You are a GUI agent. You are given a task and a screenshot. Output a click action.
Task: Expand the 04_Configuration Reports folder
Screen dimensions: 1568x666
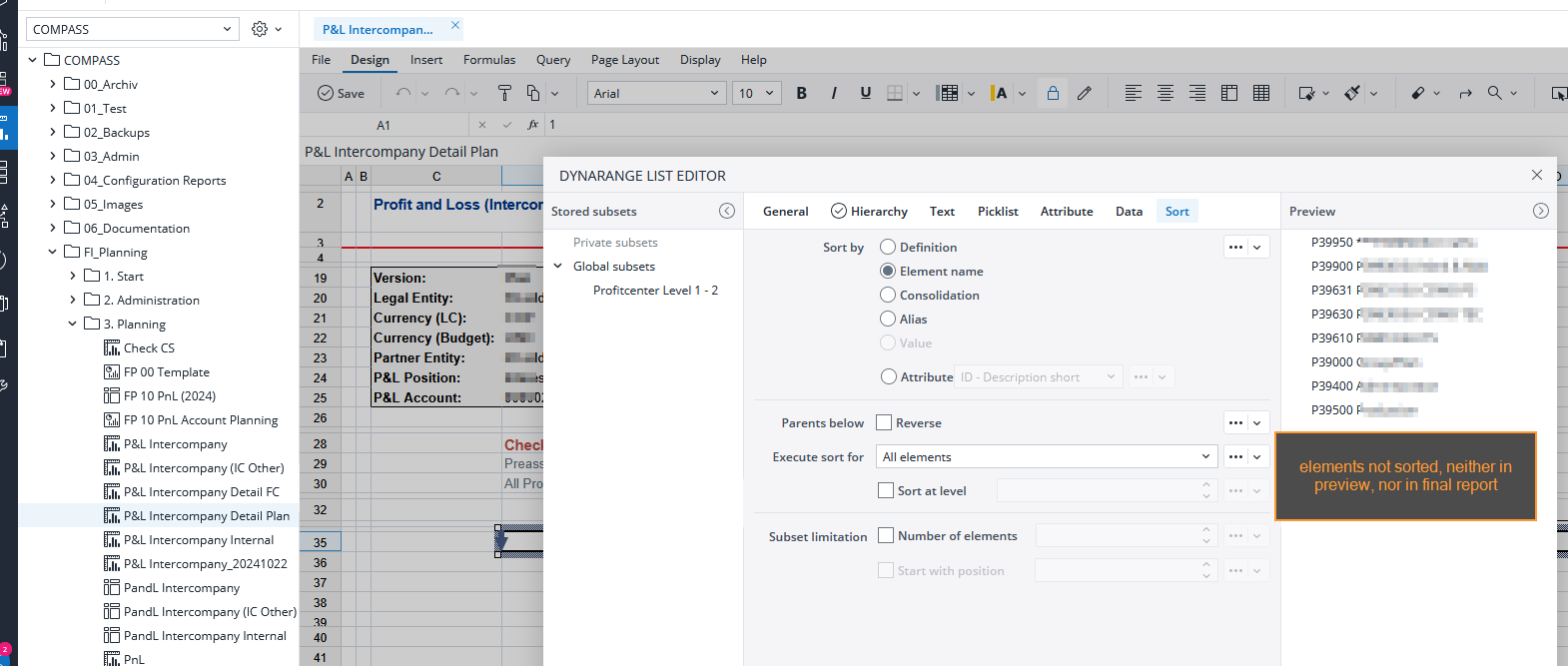click(x=53, y=180)
